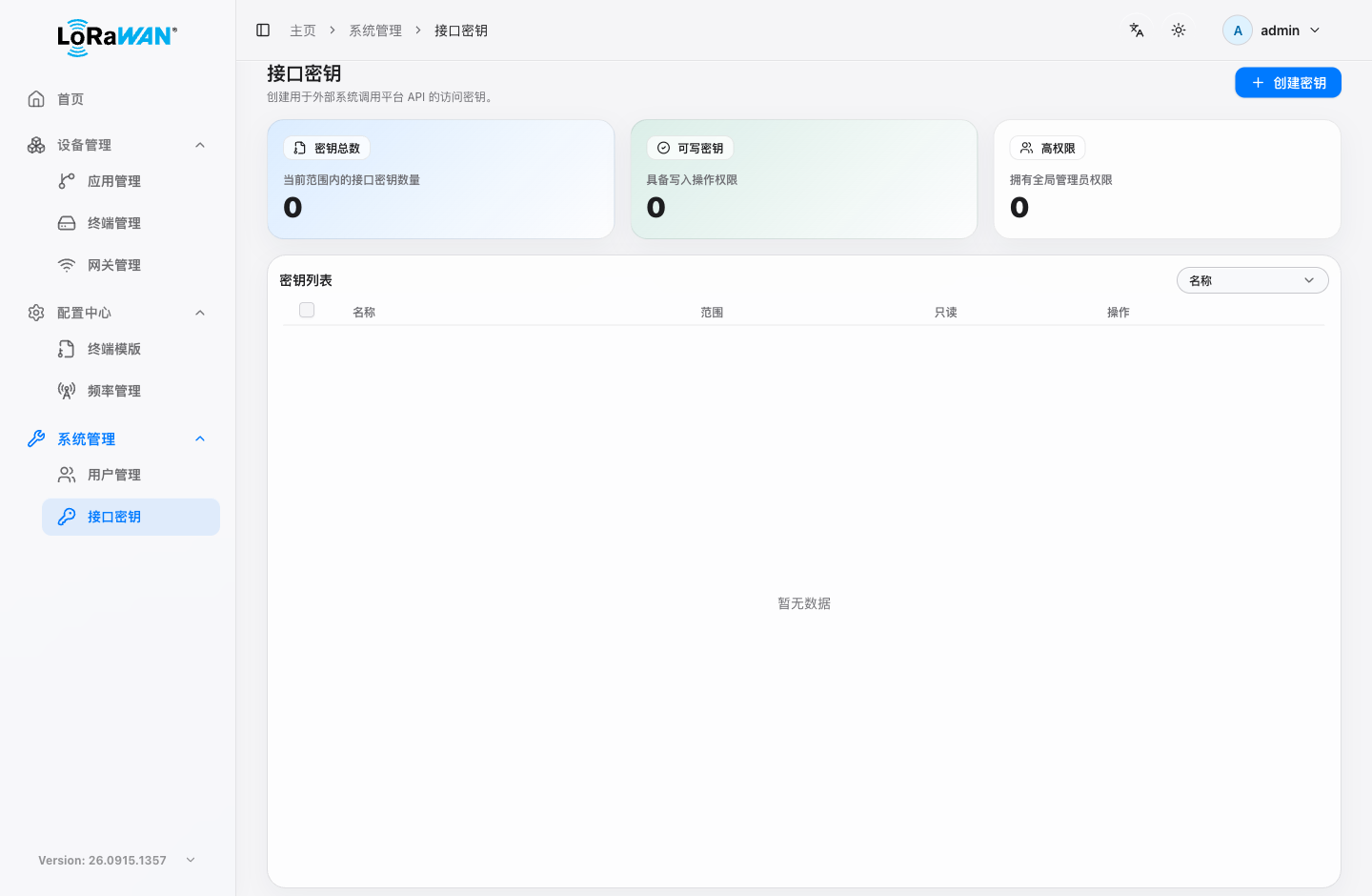The image size is (1372, 896).
Task: Collapse the 系统管理 section chevron
Action: [200, 438]
